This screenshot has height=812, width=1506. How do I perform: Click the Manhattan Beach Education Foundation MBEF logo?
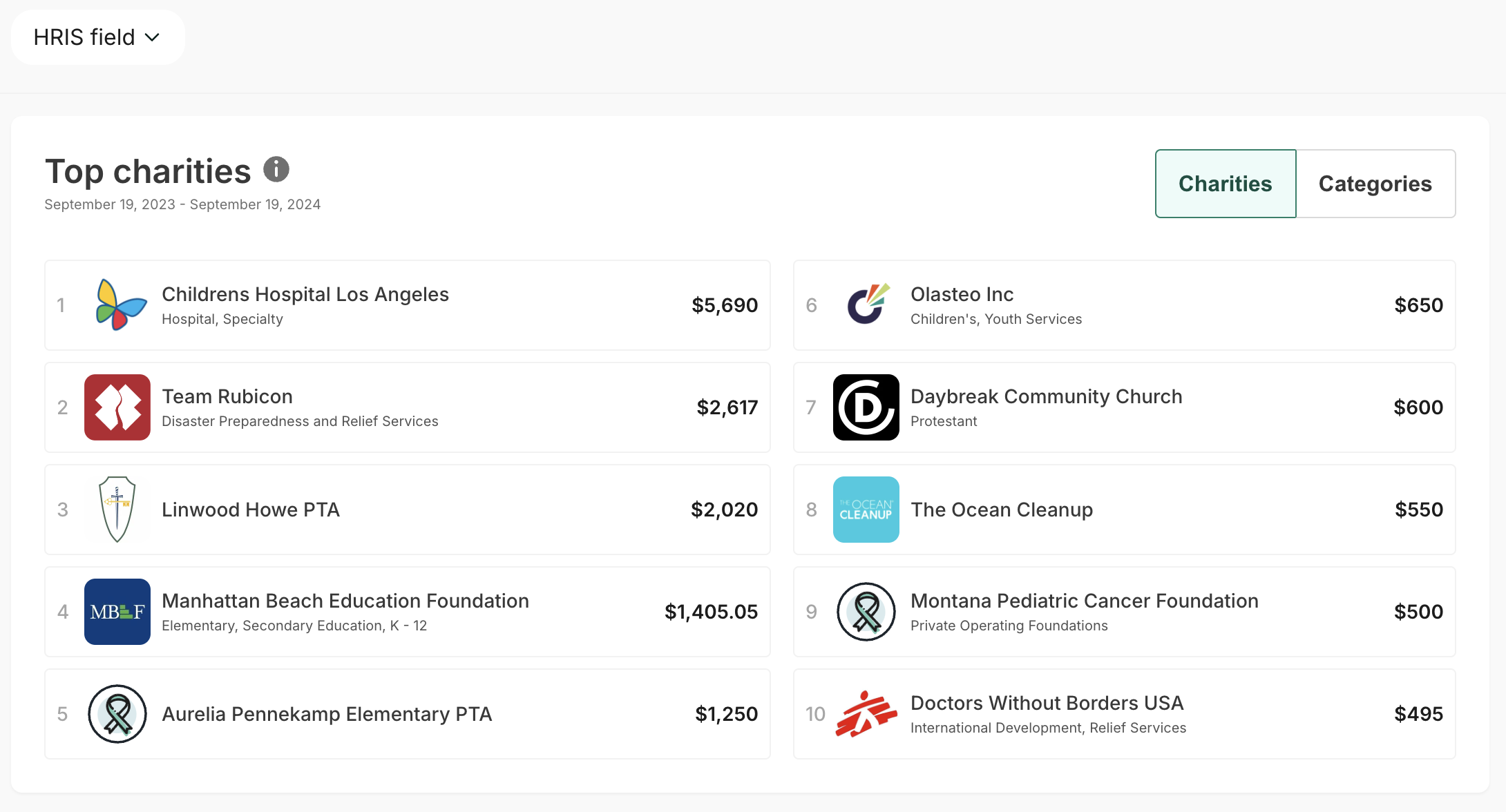pyautogui.click(x=117, y=612)
